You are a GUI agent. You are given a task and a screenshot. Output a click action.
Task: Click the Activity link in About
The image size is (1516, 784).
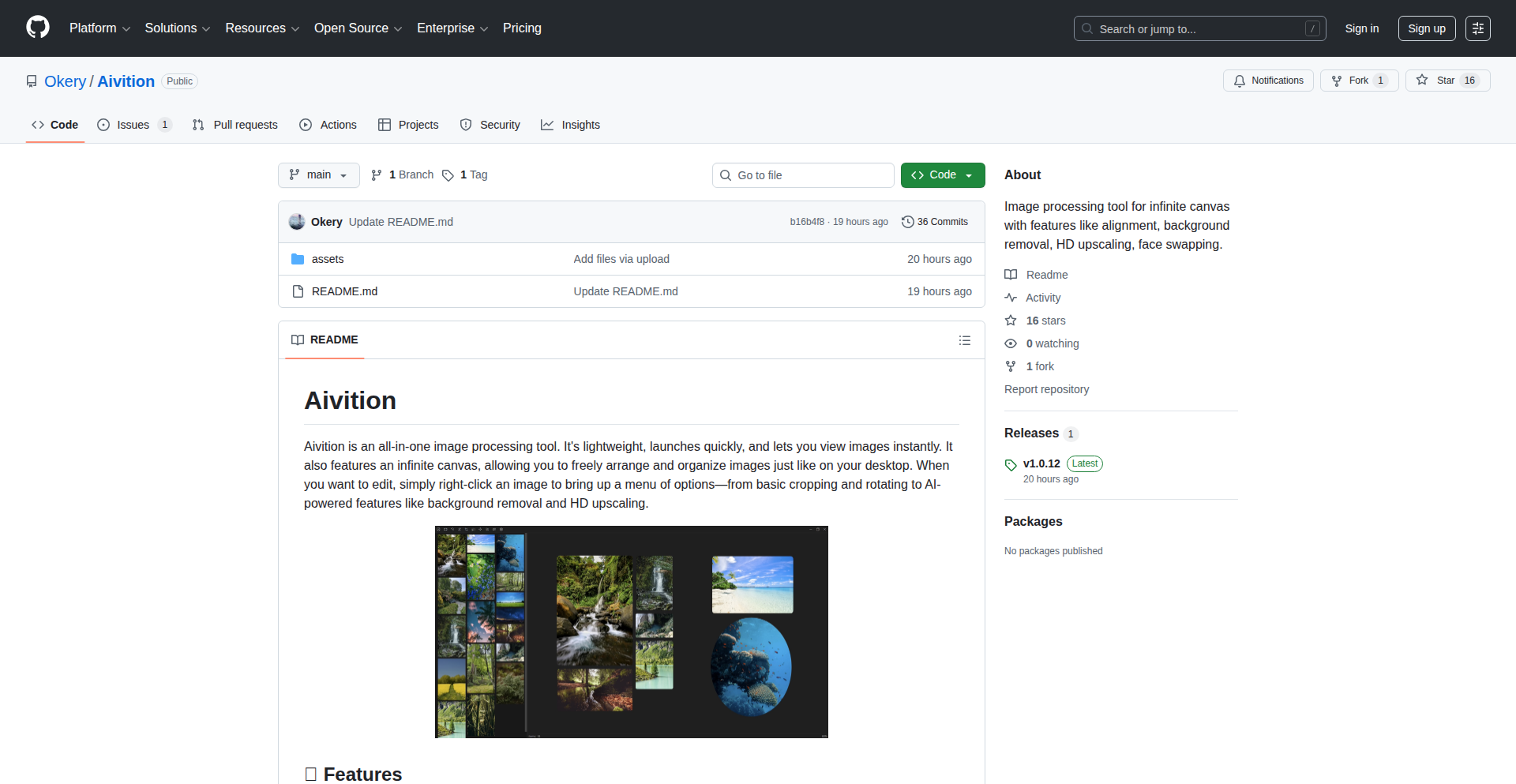point(1043,298)
